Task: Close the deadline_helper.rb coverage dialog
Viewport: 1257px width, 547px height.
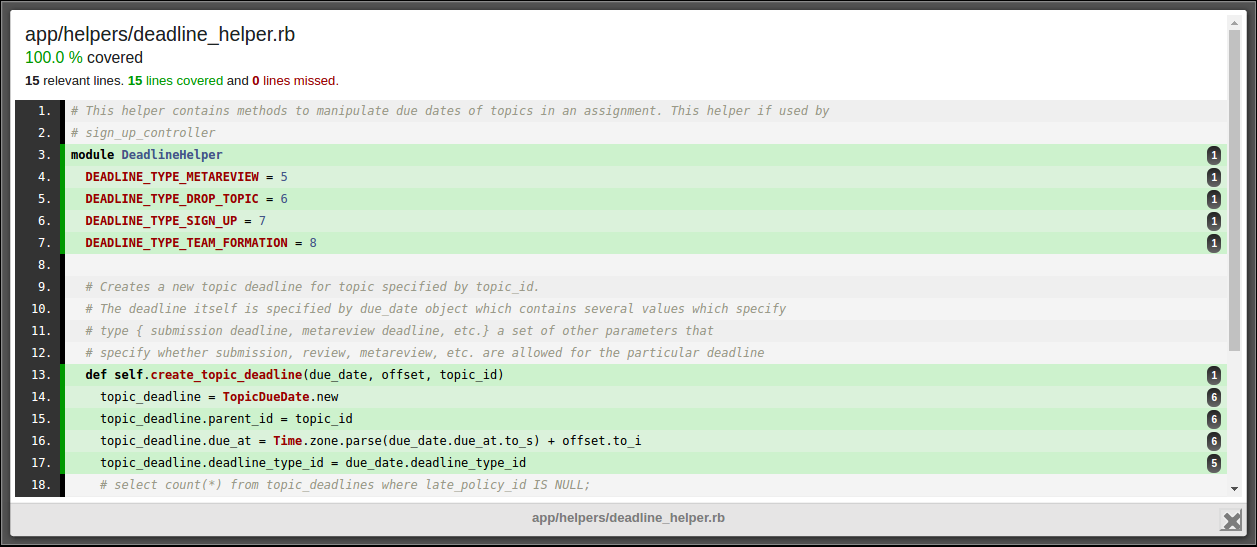Action: [x=1231, y=520]
